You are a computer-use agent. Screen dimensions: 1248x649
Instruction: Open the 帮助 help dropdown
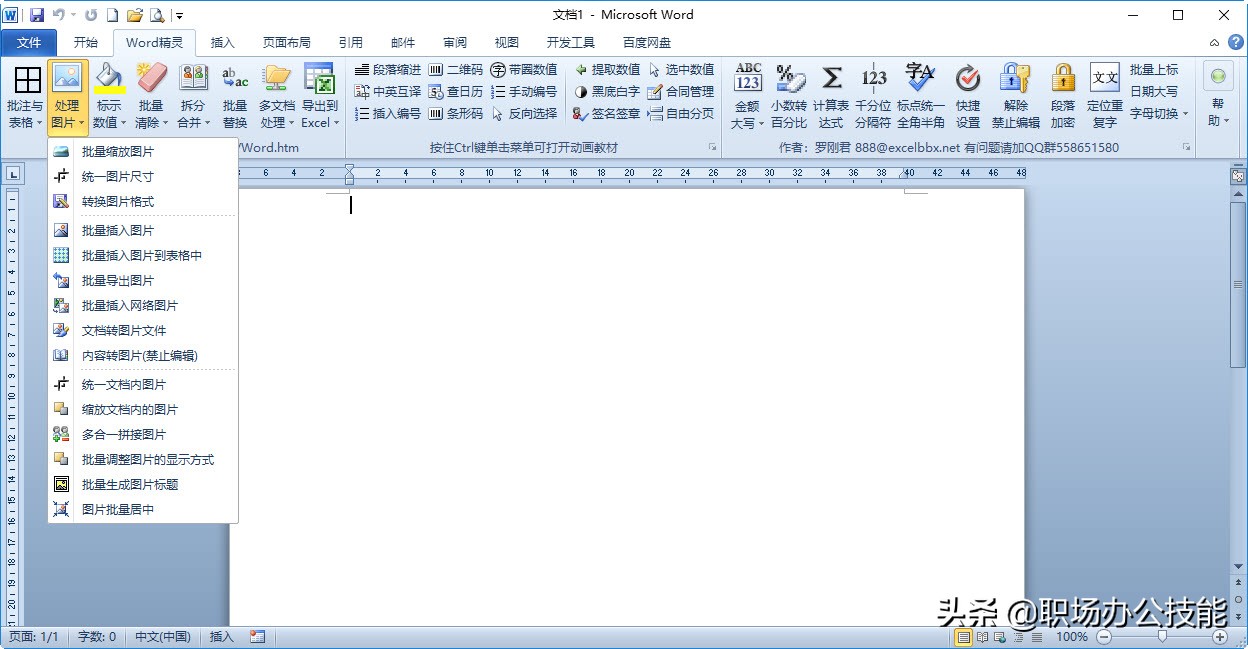point(1217,97)
